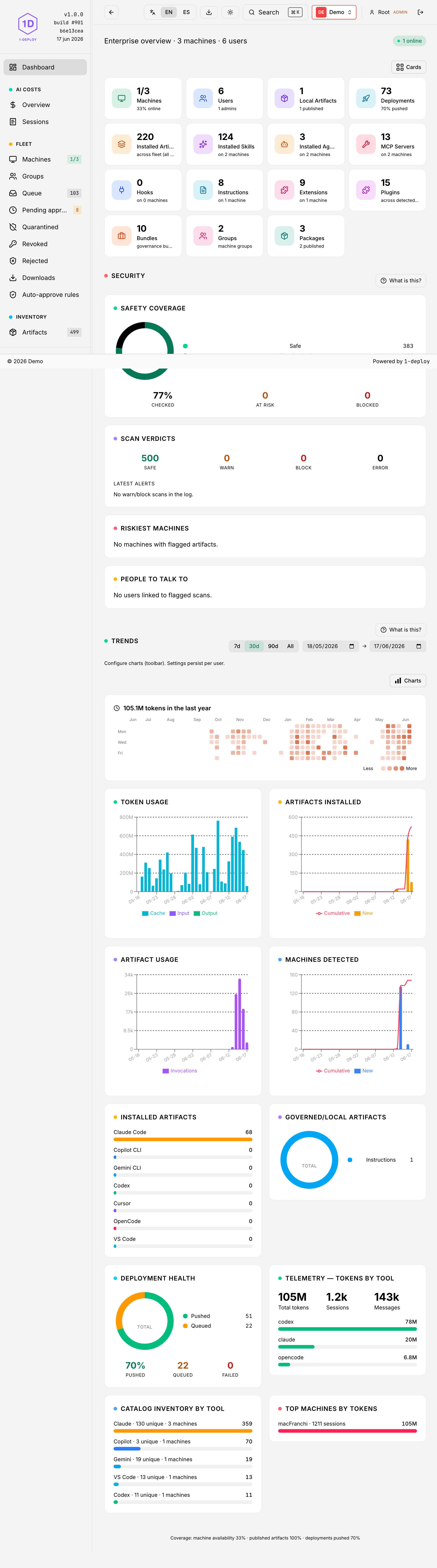Open Quarantined in sidebar
This screenshot has width=437, height=1568.
[45, 227]
